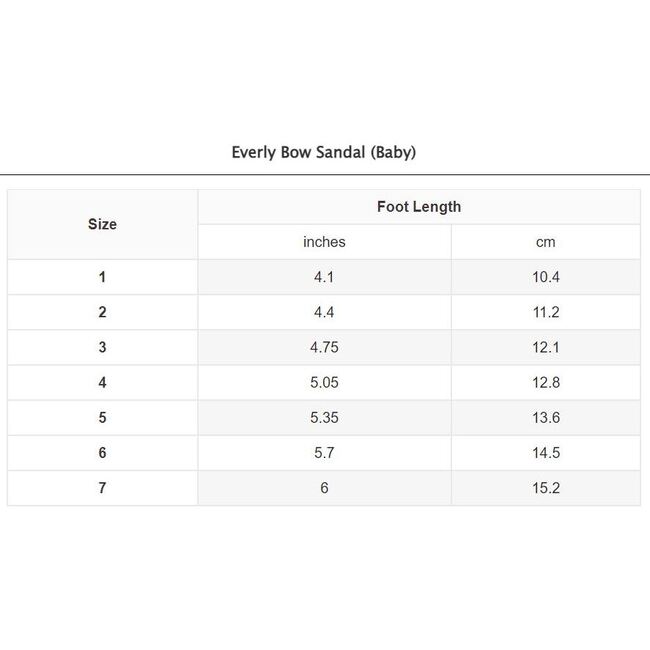Click the Everly Bow Sandal (Baby) title
Image resolution: width=650 pixels, height=650 pixels.
pos(324,153)
